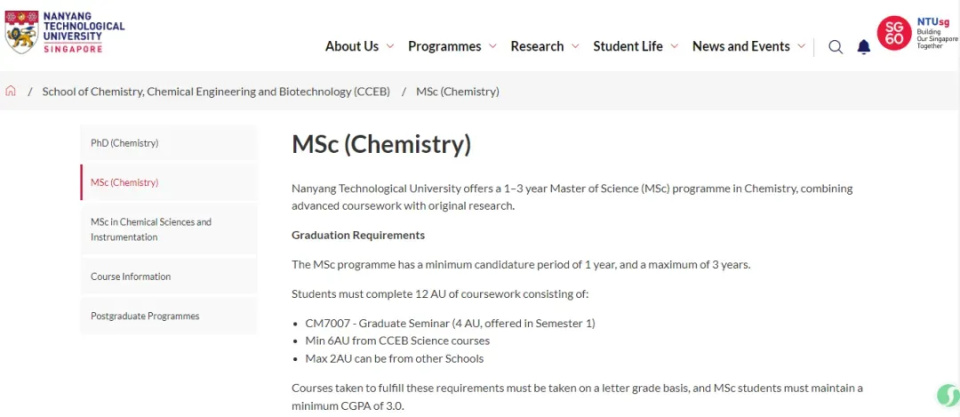Viewport: 960px width, 417px height.
Task: Click the notifications bell icon
Action: click(x=864, y=47)
